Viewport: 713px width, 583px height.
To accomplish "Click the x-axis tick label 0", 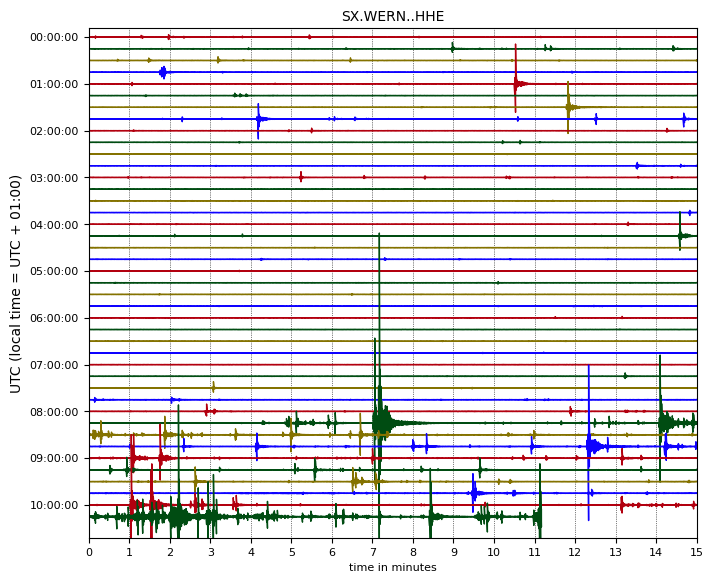I will (90, 553).
